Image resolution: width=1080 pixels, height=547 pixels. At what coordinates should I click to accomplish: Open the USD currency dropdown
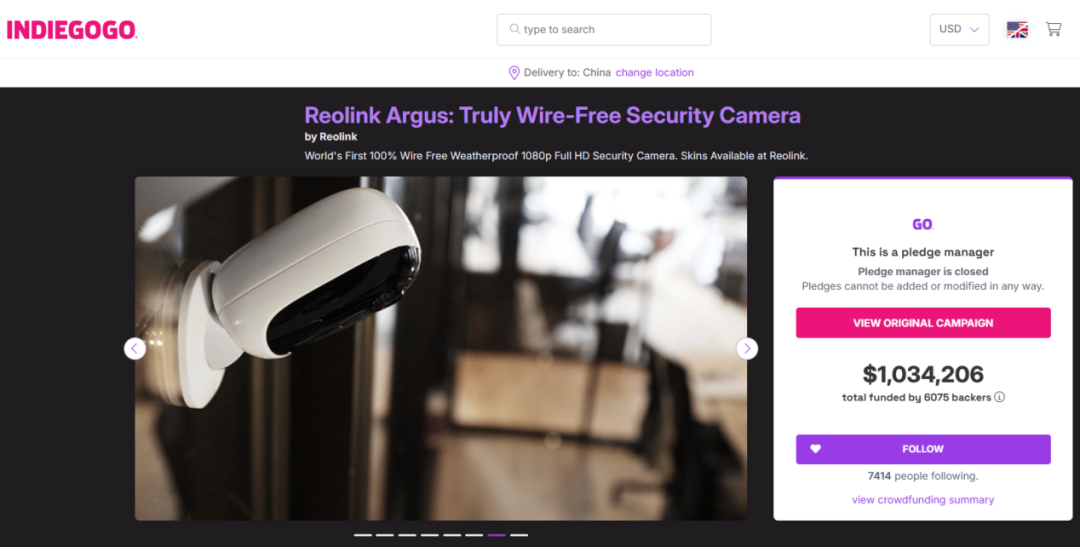(959, 30)
